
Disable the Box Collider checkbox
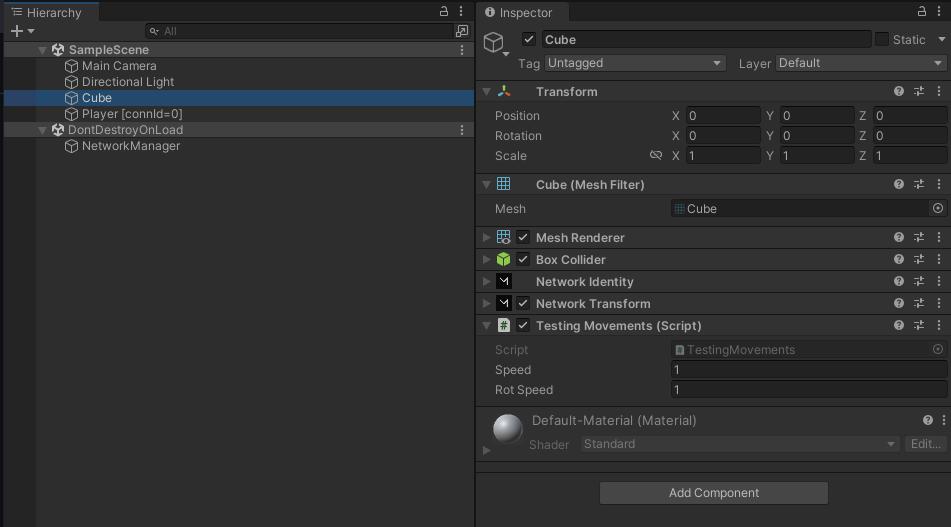(x=523, y=259)
